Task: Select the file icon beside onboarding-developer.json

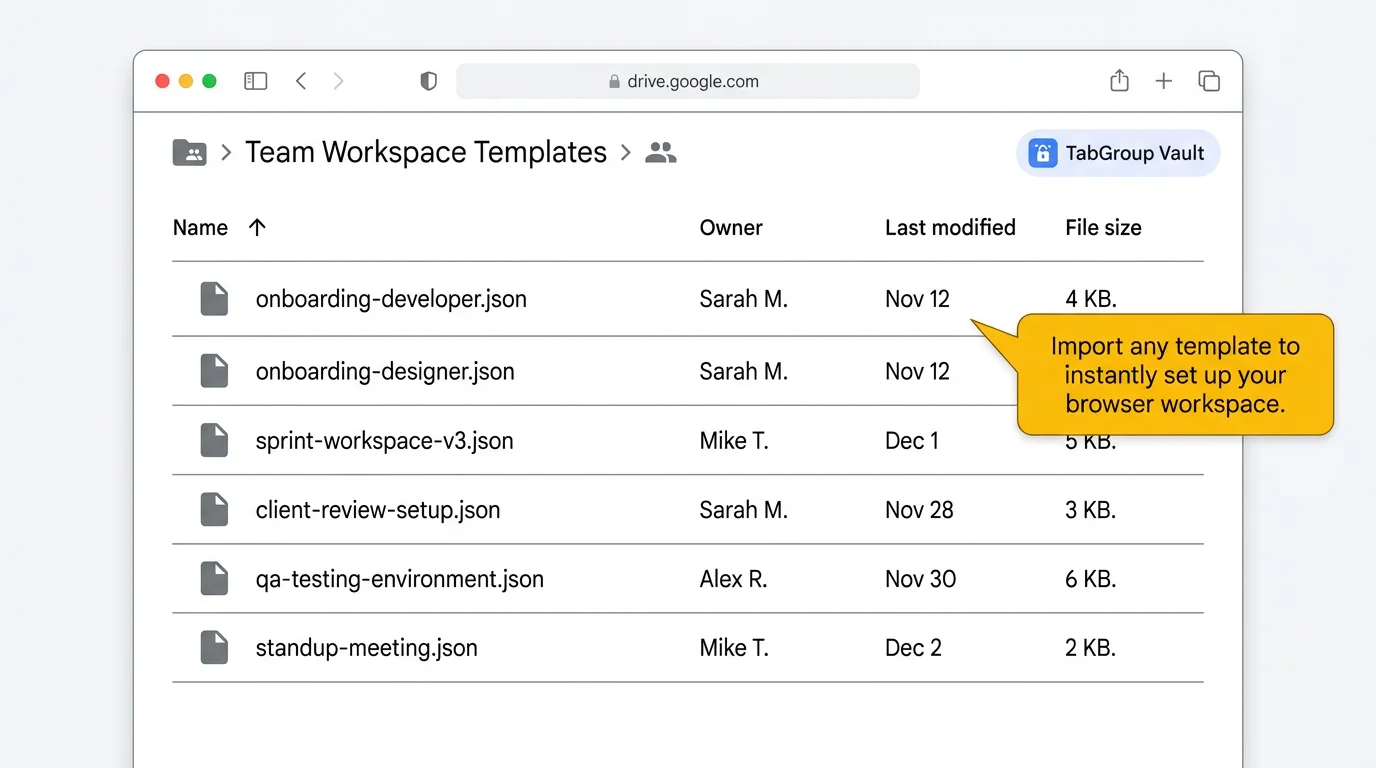Action: 214,298
